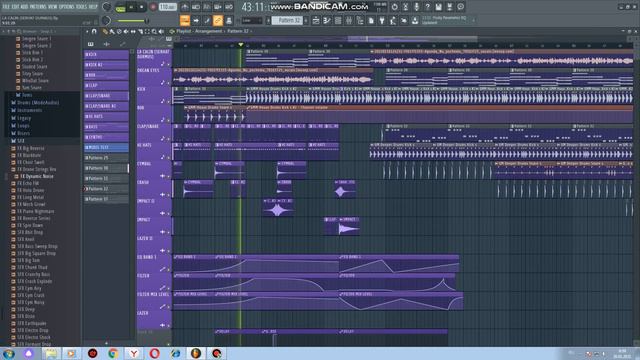Open Opera browser from the taskbar

(154, 353)
